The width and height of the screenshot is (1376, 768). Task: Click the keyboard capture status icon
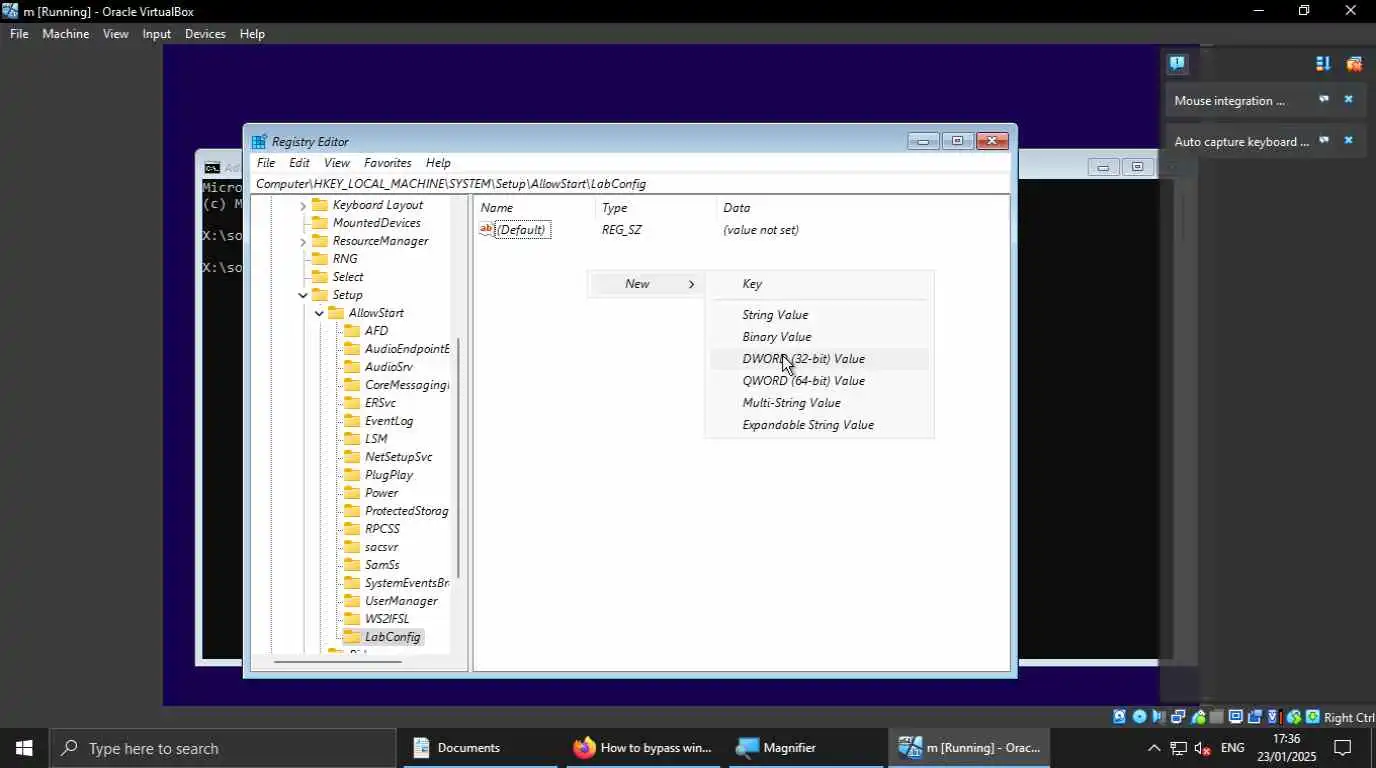[x=1312, y=717]
